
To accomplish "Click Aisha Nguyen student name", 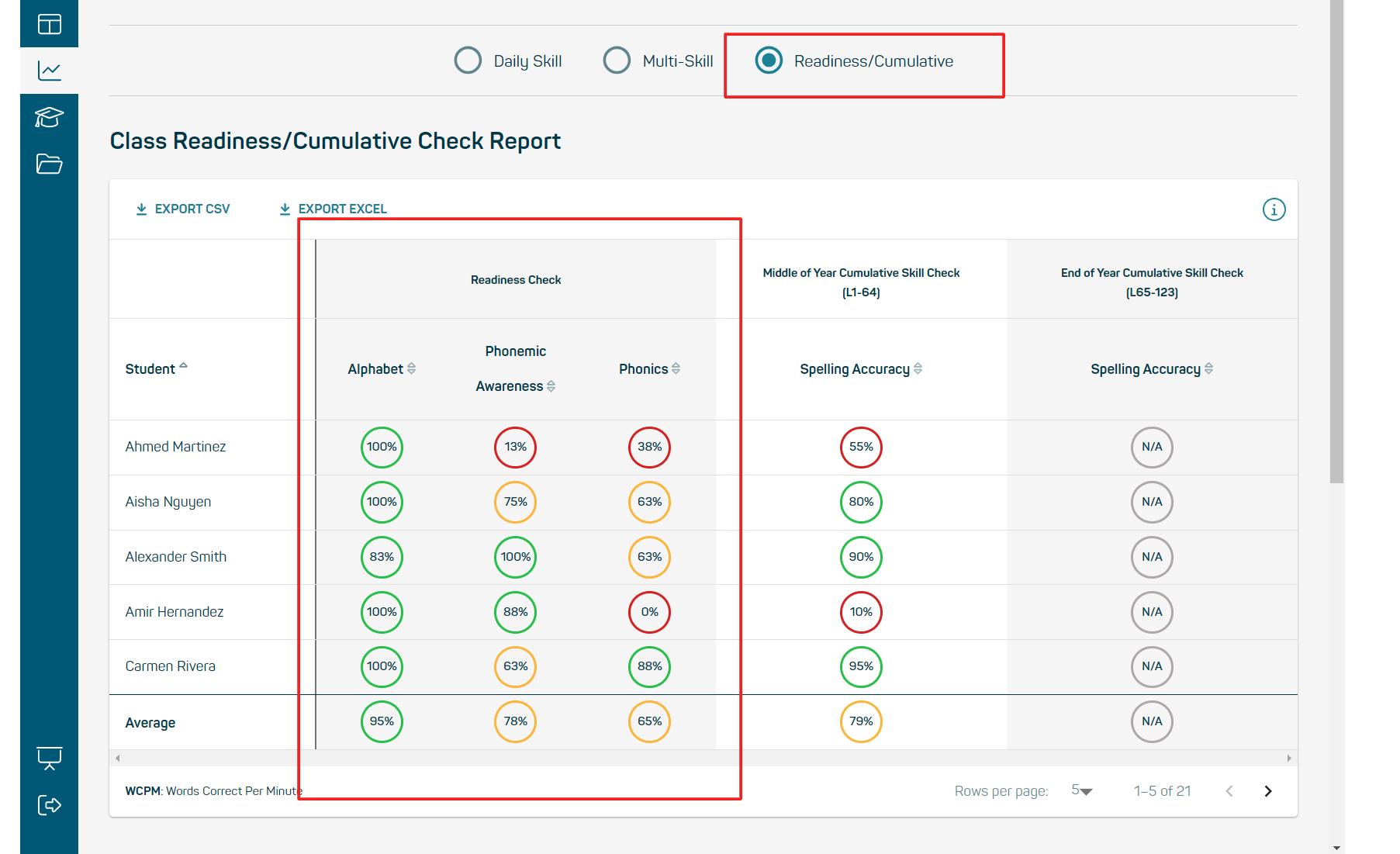I will coord(168,502).
